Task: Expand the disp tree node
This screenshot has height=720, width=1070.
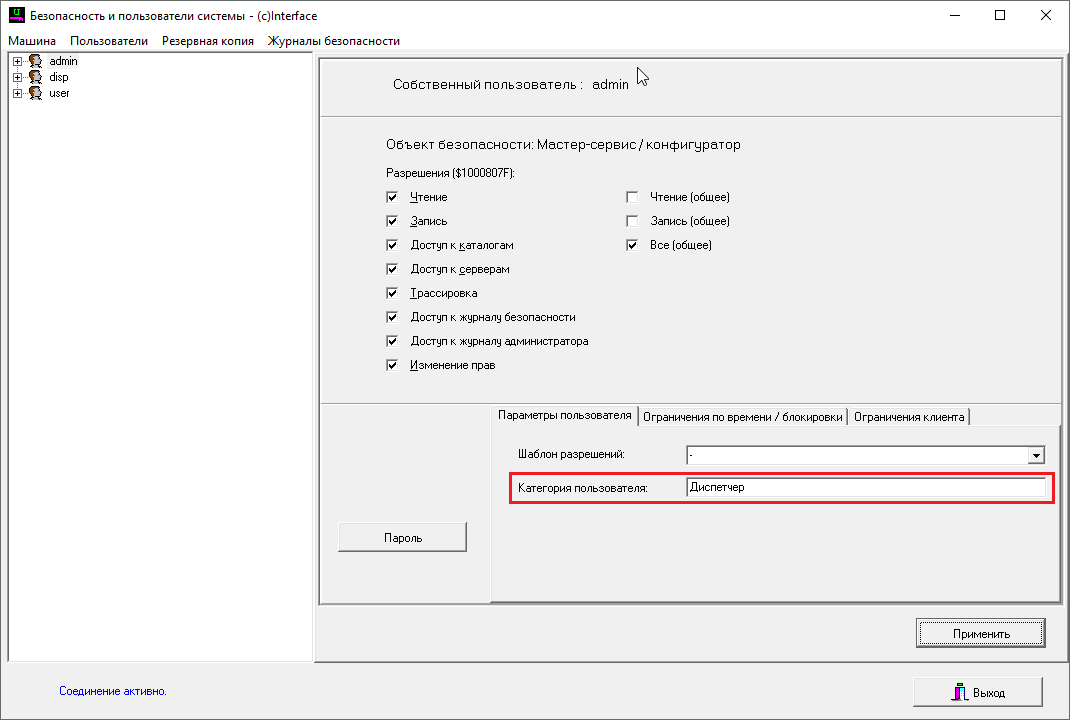Action: tap(17, 78)
